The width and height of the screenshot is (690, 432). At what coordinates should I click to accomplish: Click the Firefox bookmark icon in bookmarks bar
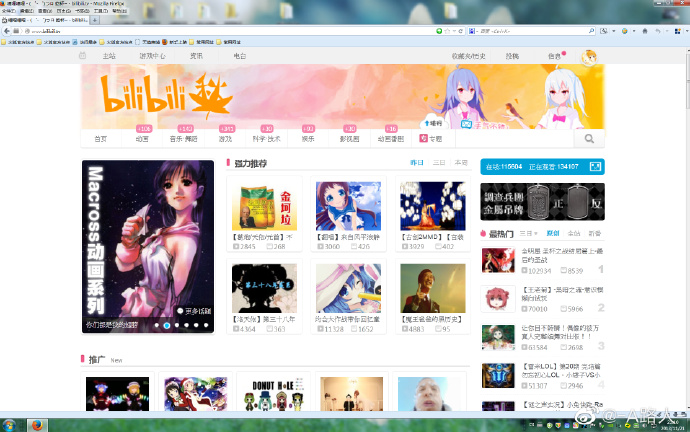click(165, 42)
